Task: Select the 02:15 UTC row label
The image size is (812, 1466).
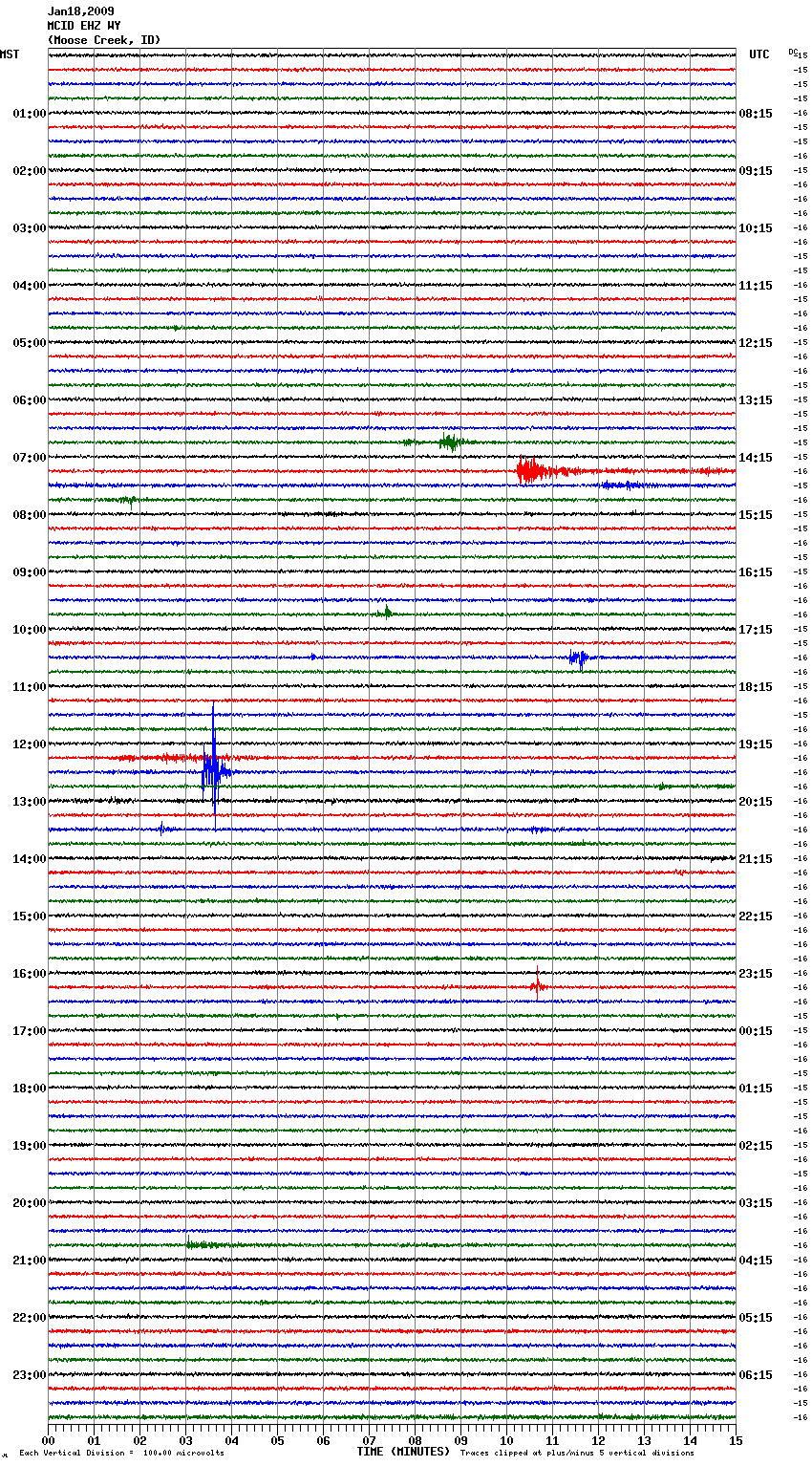Action: 756,1146
